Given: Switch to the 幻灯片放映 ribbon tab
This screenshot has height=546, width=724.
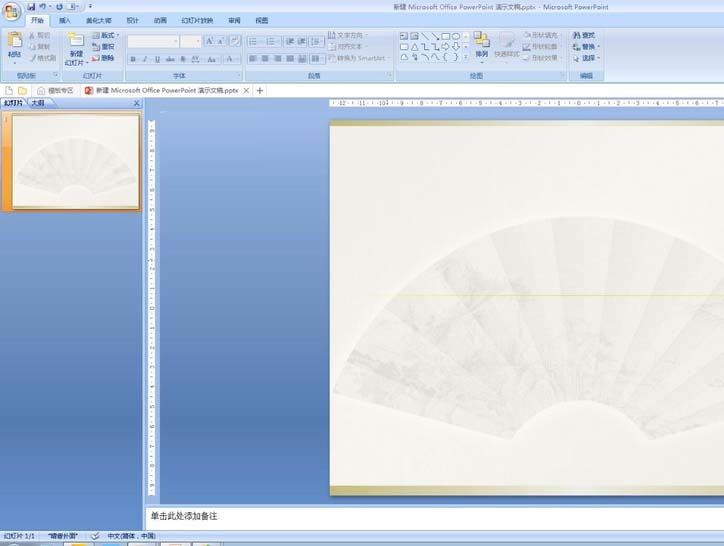Looking at the screenshot, I should pos(197,20).
